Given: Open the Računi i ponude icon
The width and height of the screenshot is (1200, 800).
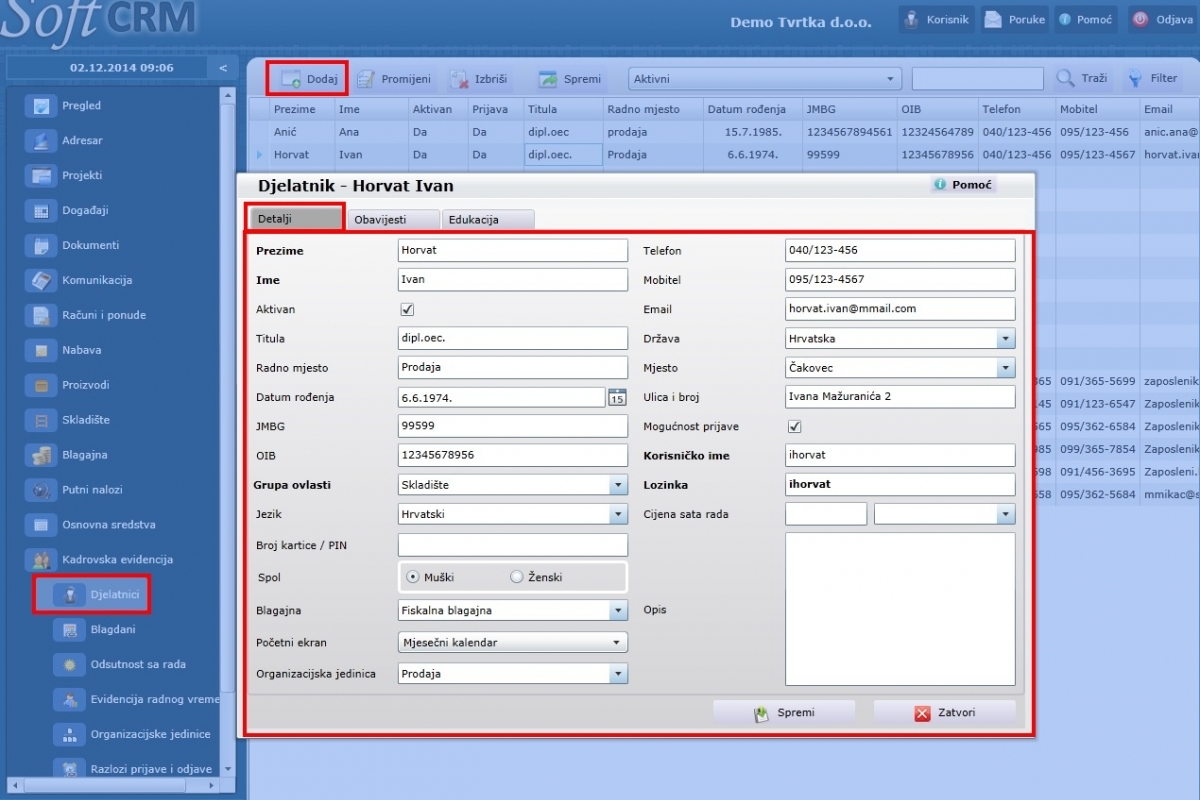Looking at the screenshot, I should 41,316.
